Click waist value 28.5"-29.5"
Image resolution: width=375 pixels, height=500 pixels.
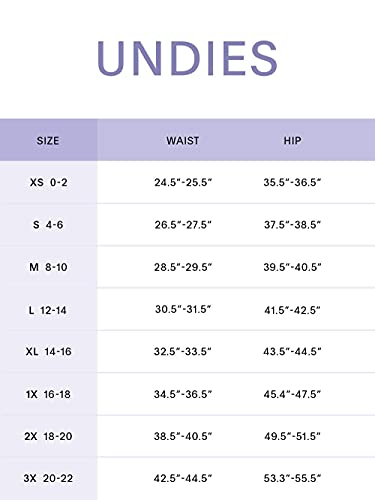click(x=183, y=267)
